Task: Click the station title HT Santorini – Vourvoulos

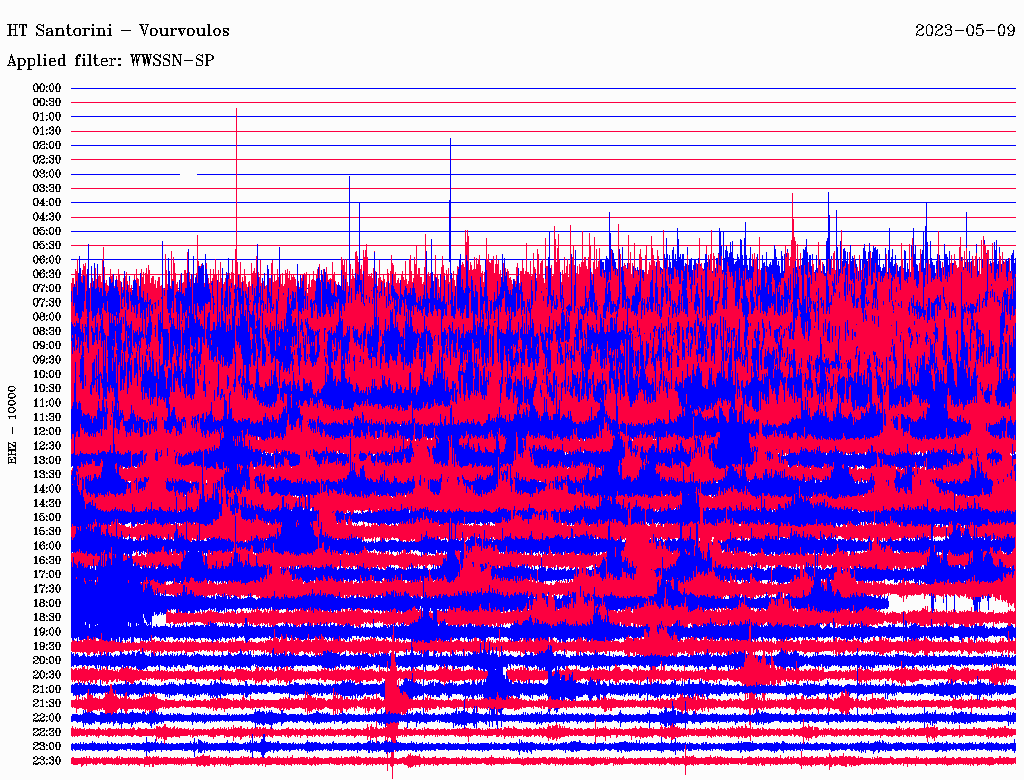Action: point(118,31)
